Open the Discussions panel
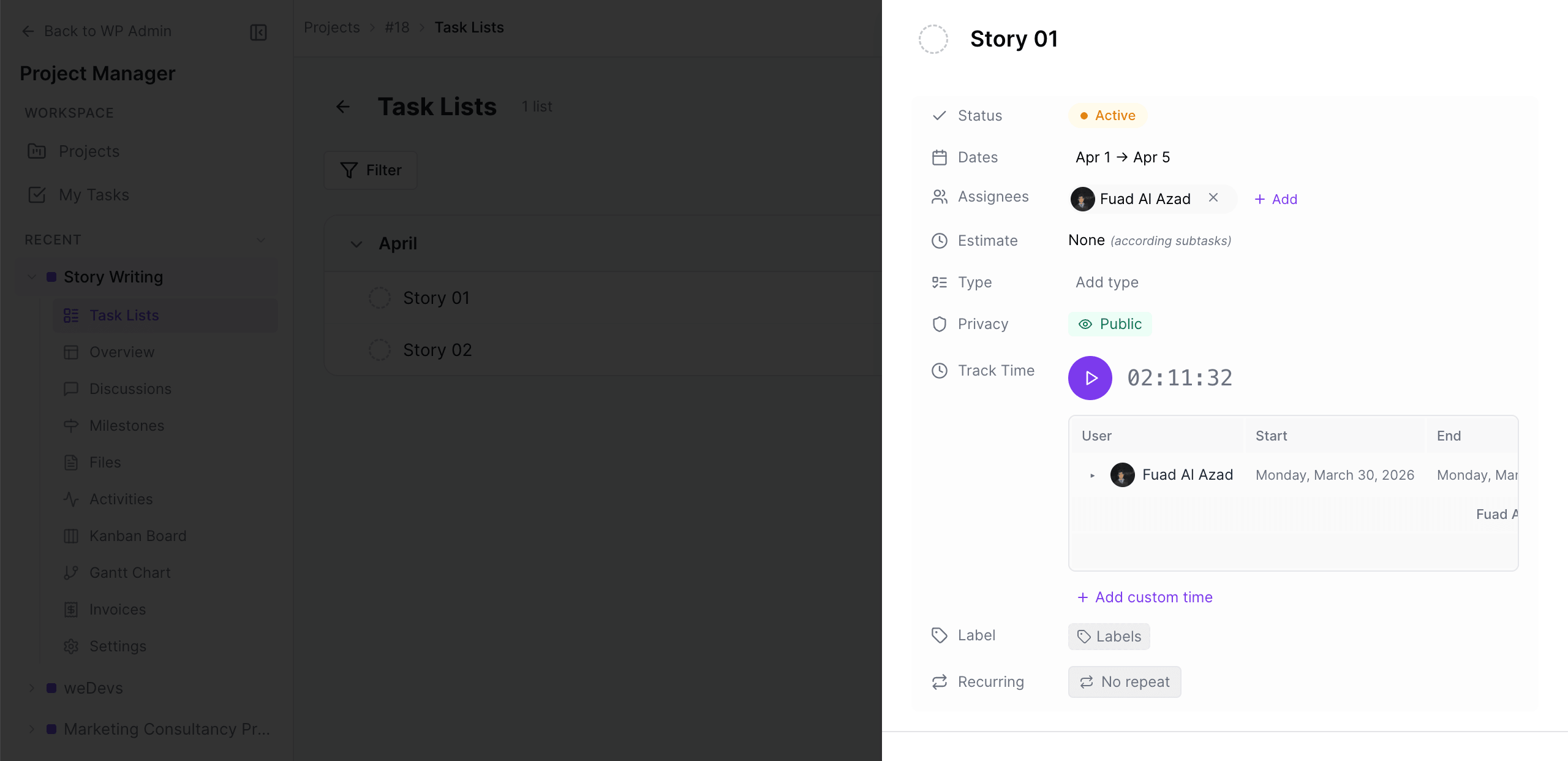The height and width of the screenshot is (761, 1568). coord(130,388)
